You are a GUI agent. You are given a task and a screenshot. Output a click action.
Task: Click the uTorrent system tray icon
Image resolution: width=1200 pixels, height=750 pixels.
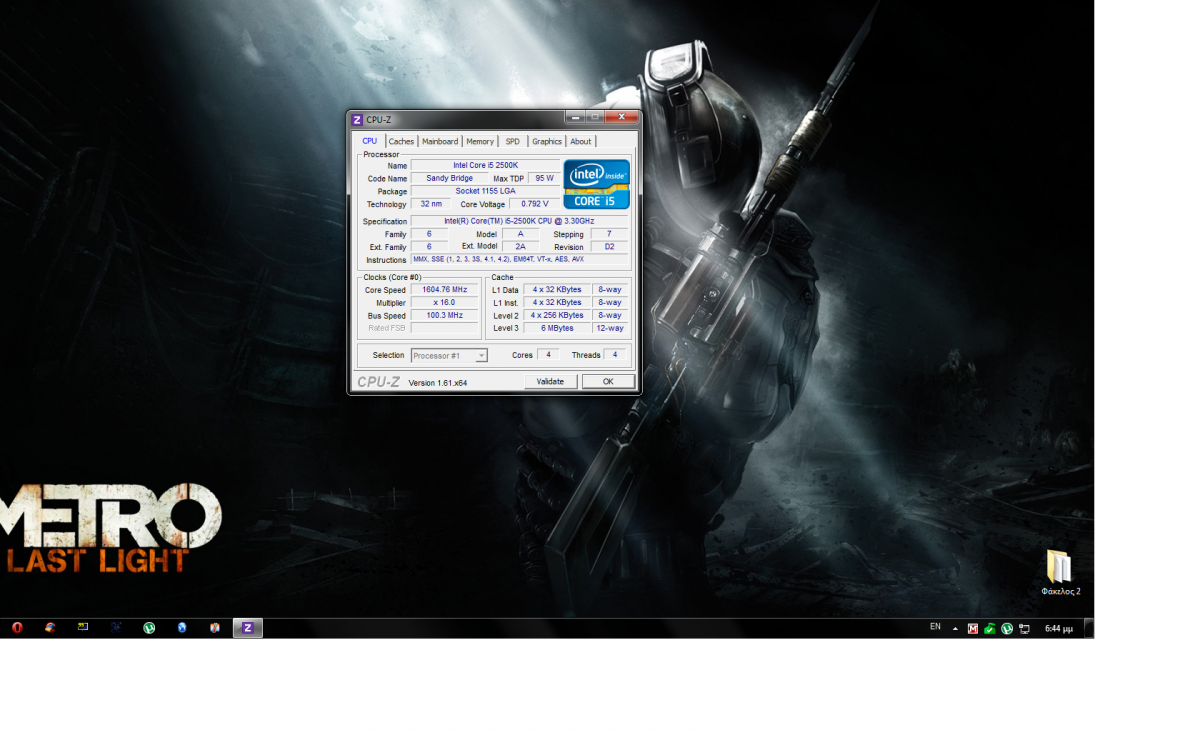coord(1007,629)
